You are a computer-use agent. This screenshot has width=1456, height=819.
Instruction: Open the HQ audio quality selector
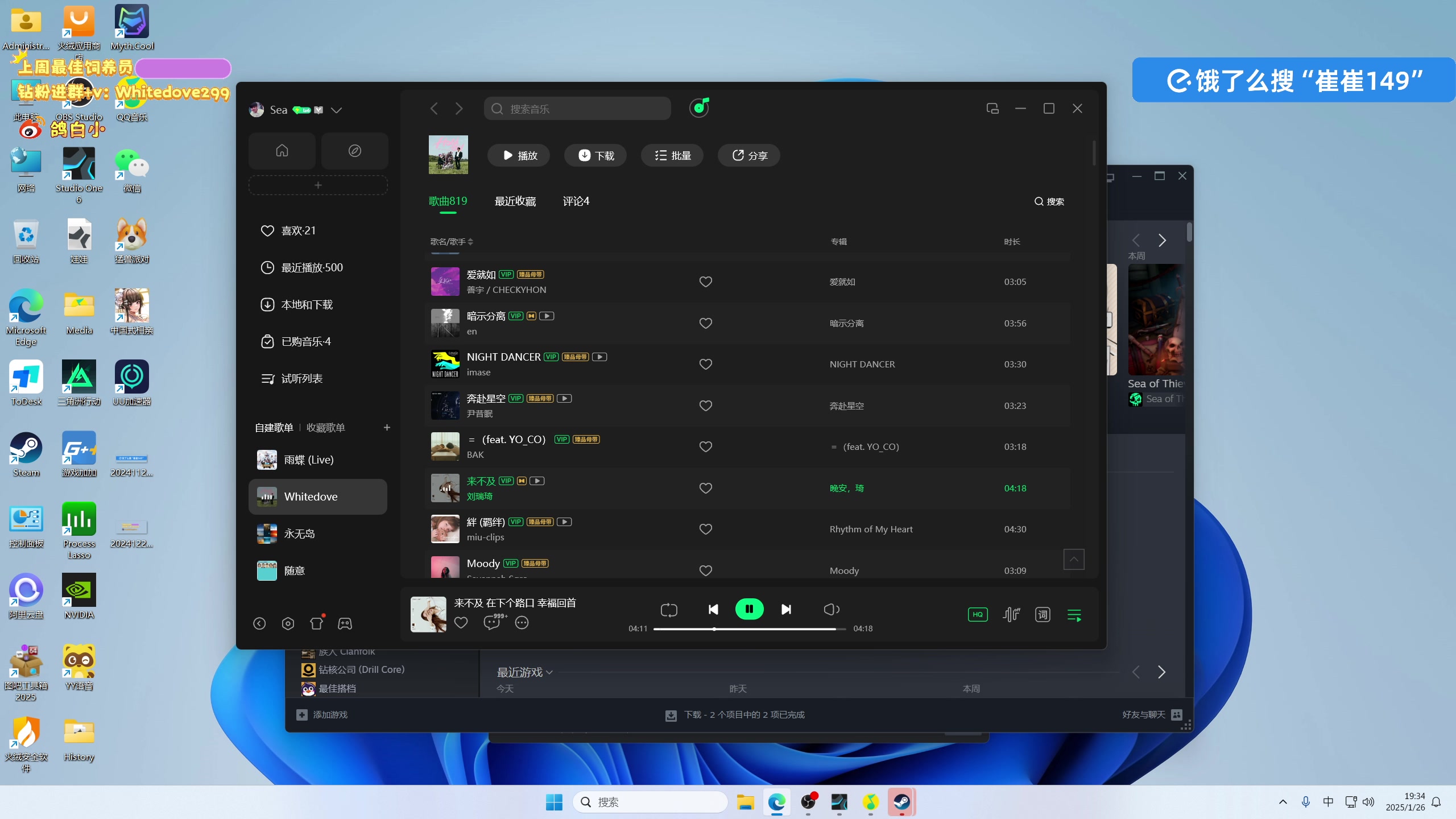(x=978, y=615)
